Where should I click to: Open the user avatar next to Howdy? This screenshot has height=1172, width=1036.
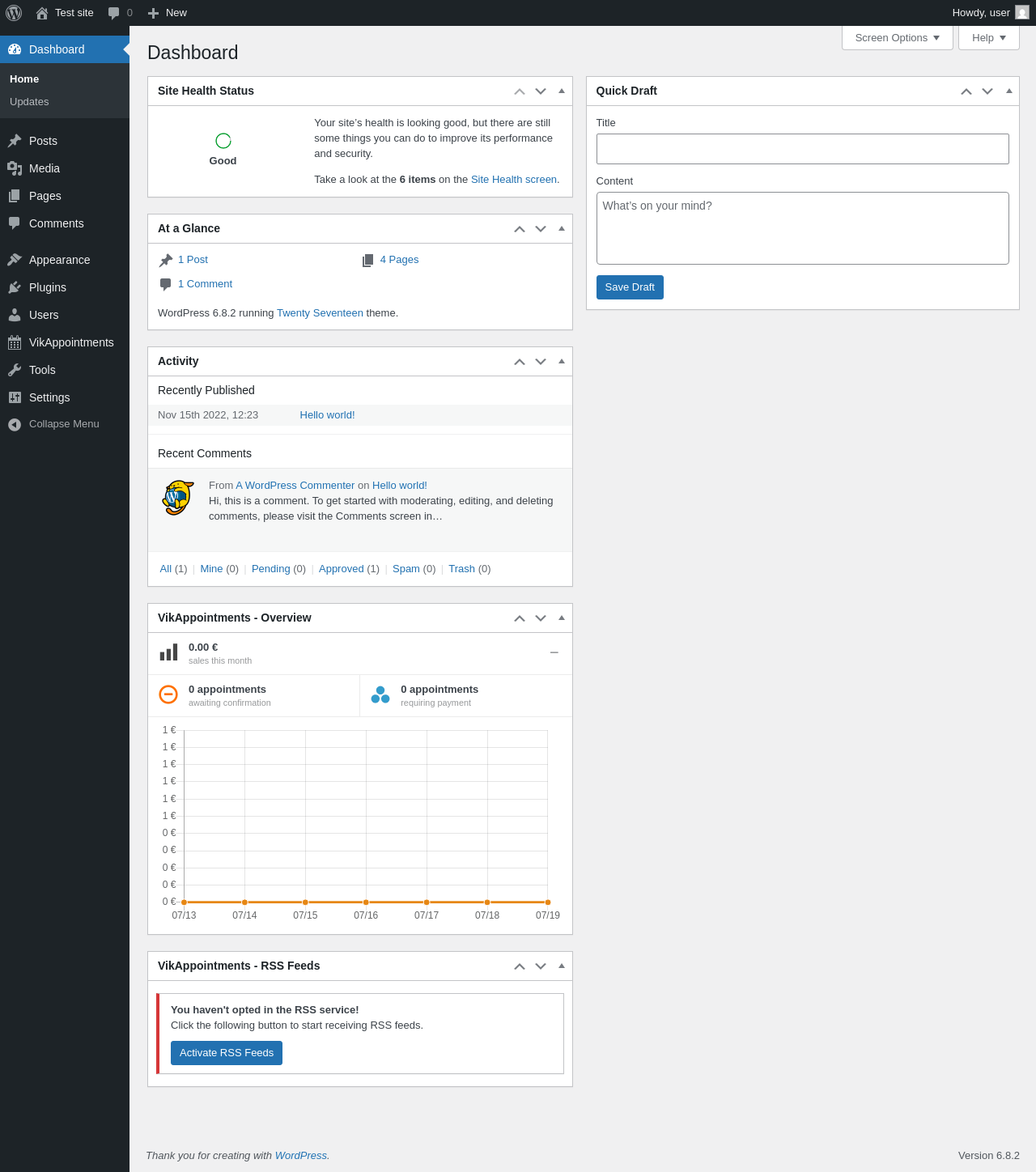coord(1022,13)
